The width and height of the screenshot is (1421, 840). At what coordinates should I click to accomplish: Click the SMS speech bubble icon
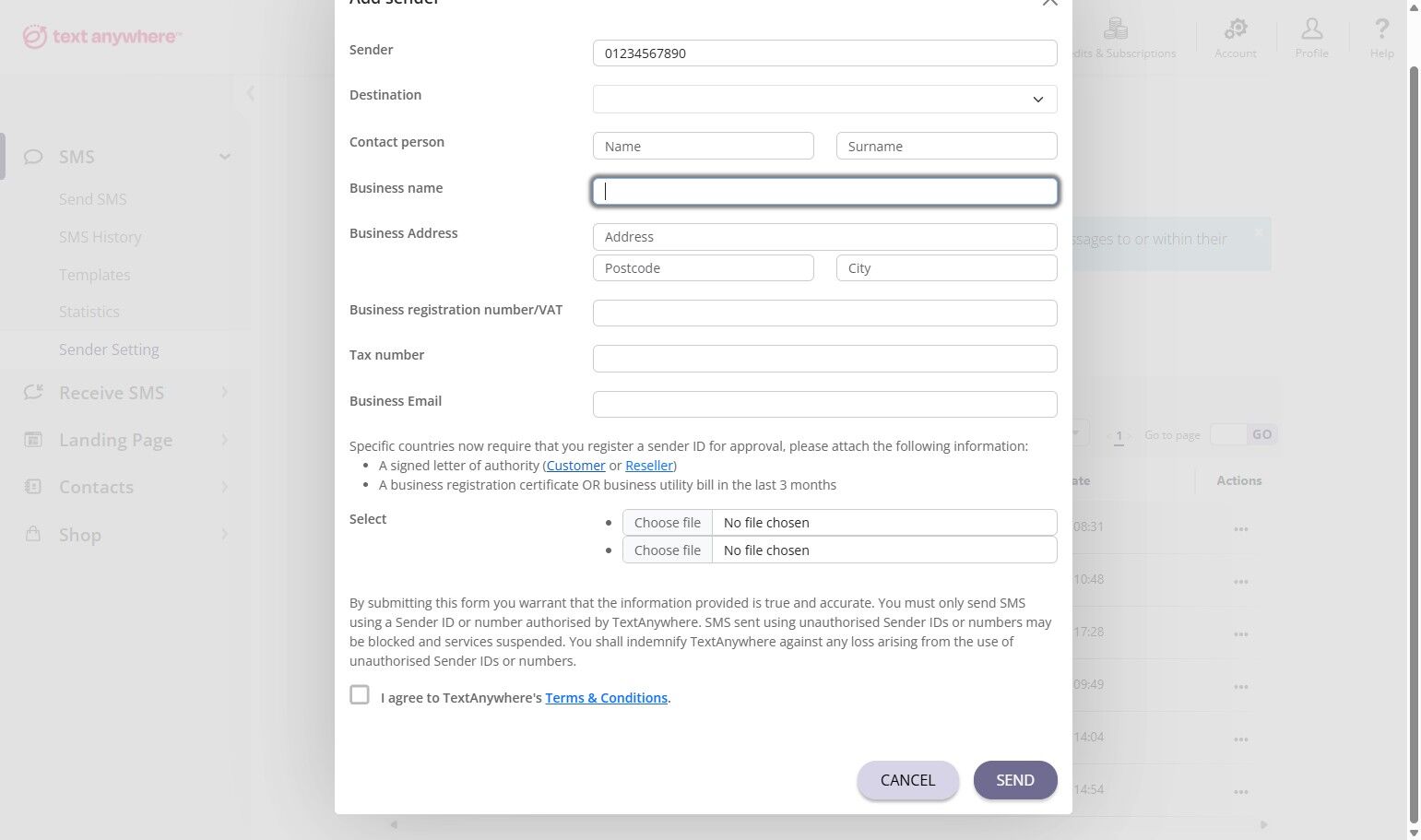(x=33, y=157)
